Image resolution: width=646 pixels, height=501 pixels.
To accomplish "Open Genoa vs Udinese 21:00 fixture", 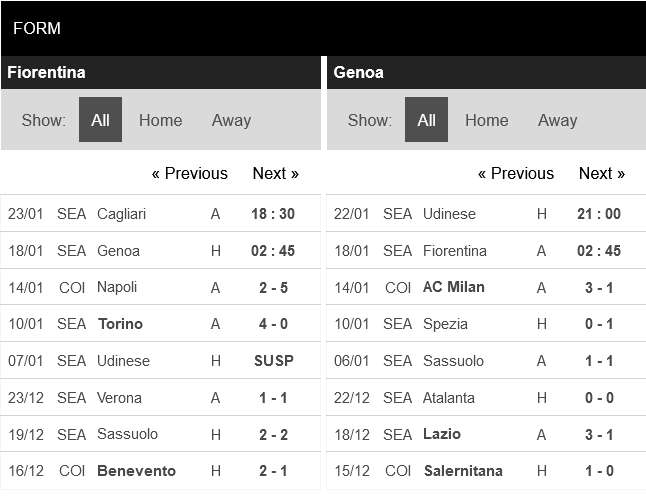I will pyautogui.click(x=599, y=214).
